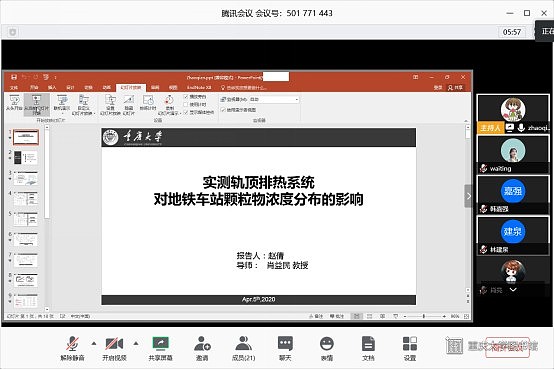Viewport: 554px width, 370px height.
Task: Toggle 播放旁白 checkbox in ribbon
Action: tap(186, 96)
